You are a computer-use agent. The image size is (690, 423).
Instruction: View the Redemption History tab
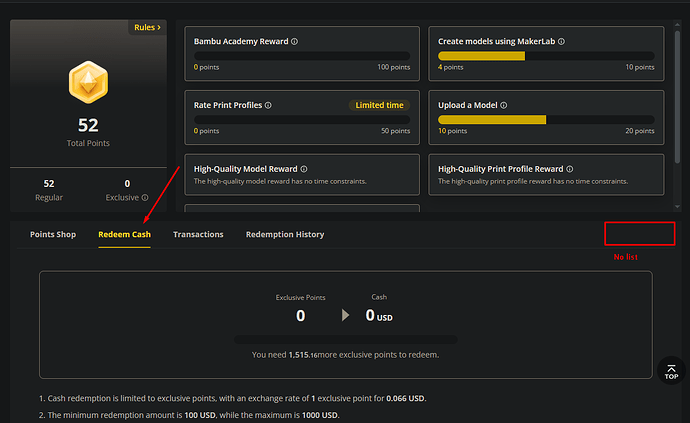[x=285, y=235]
